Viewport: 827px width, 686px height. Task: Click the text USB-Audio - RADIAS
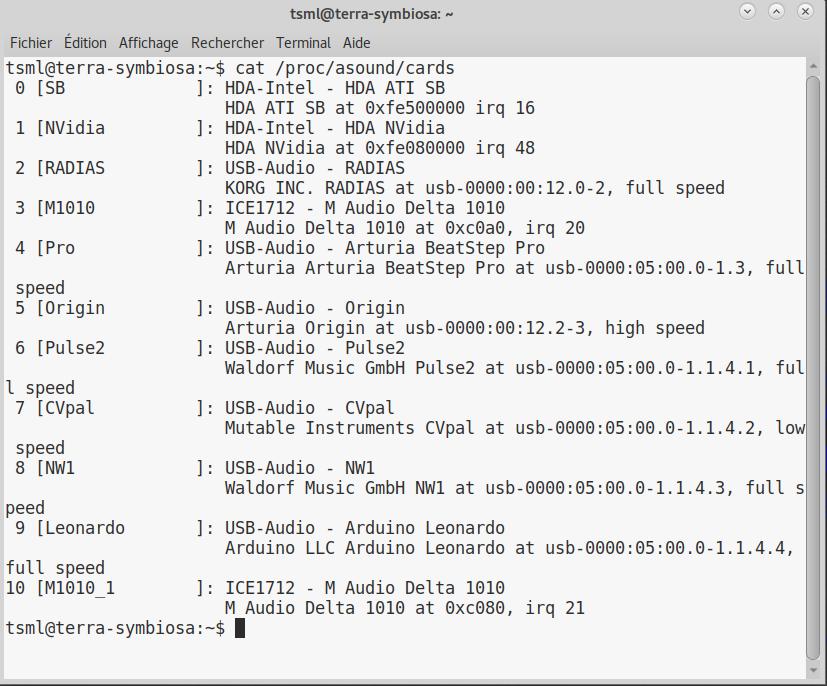[315, 168]
